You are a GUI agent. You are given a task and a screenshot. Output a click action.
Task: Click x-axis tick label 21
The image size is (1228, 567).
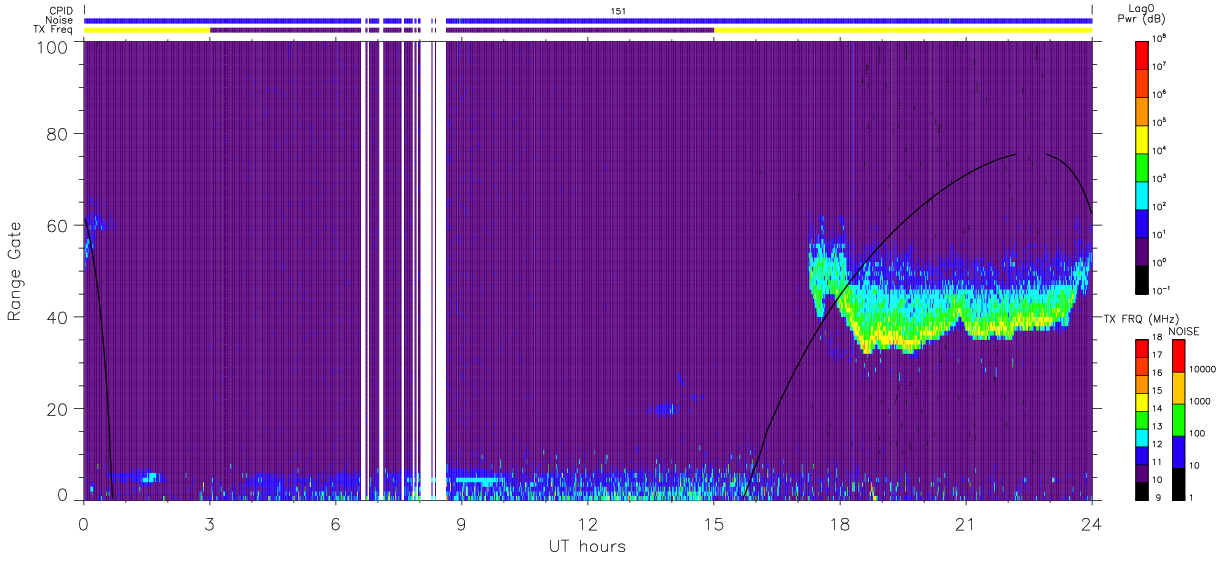point(965,524)
